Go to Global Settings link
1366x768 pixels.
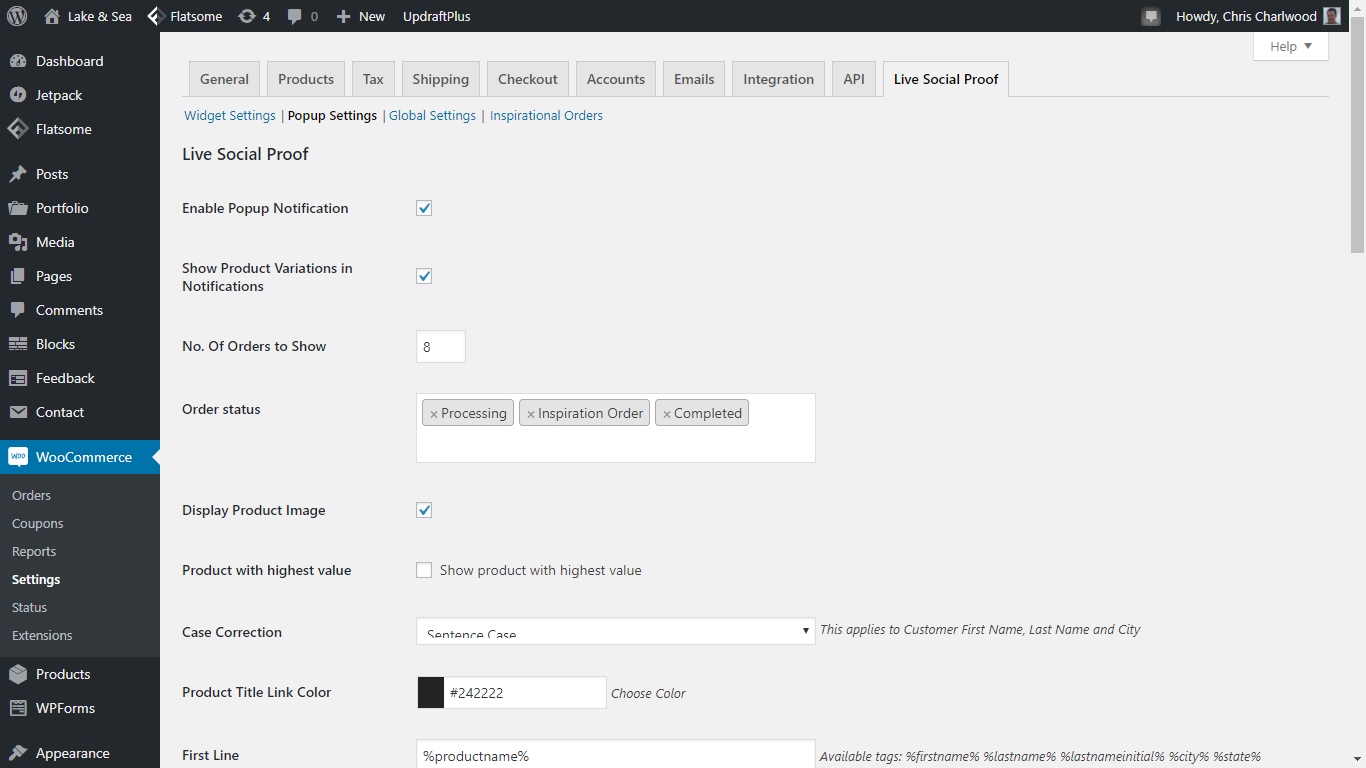point(432,116)
